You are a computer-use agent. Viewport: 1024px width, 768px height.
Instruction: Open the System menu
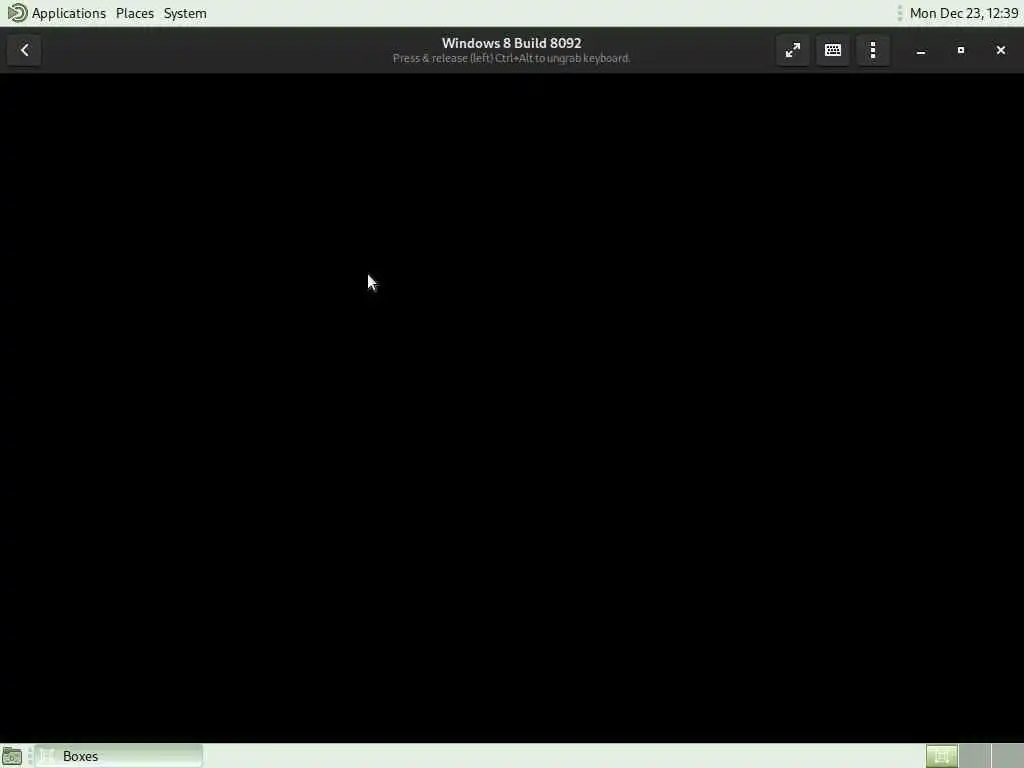pos(185,13)
